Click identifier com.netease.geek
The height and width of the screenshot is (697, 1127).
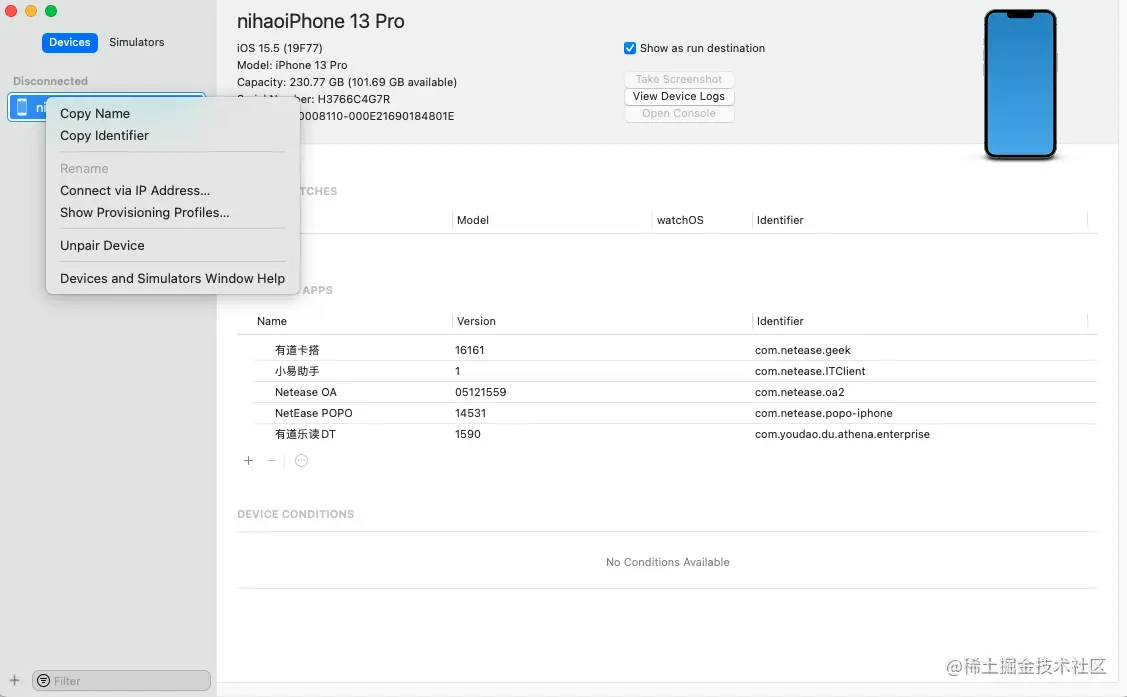(x=802, y=350)
